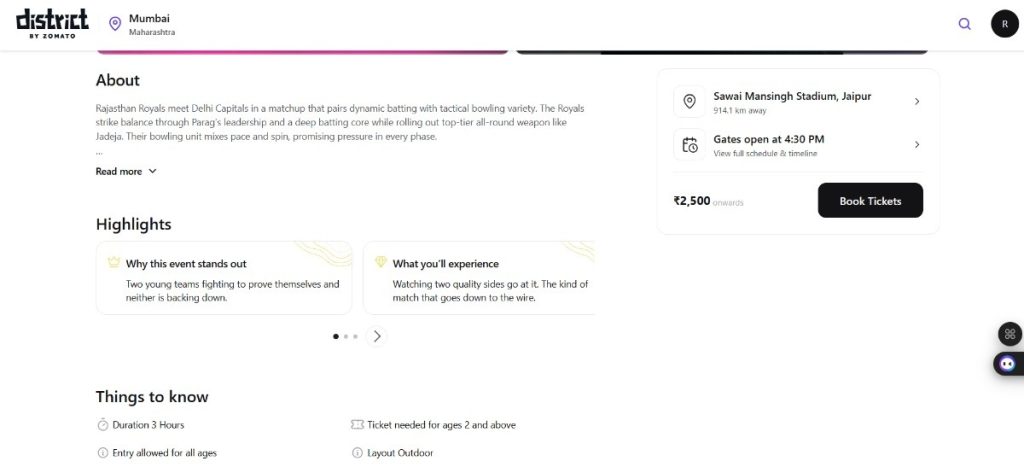Go to next highlights slide arrow

pyautogui.click(x=377, y=337)
